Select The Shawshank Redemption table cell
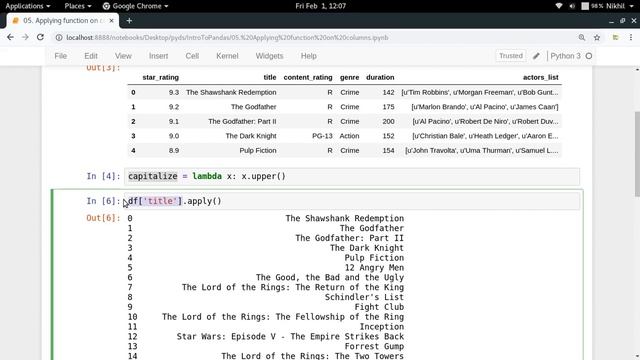 click(231, 92)
